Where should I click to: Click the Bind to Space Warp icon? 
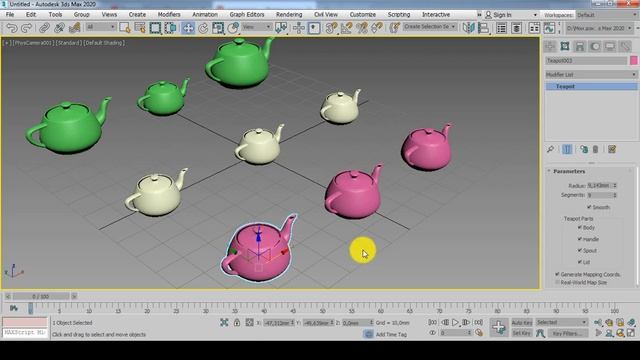click(74, 28)
